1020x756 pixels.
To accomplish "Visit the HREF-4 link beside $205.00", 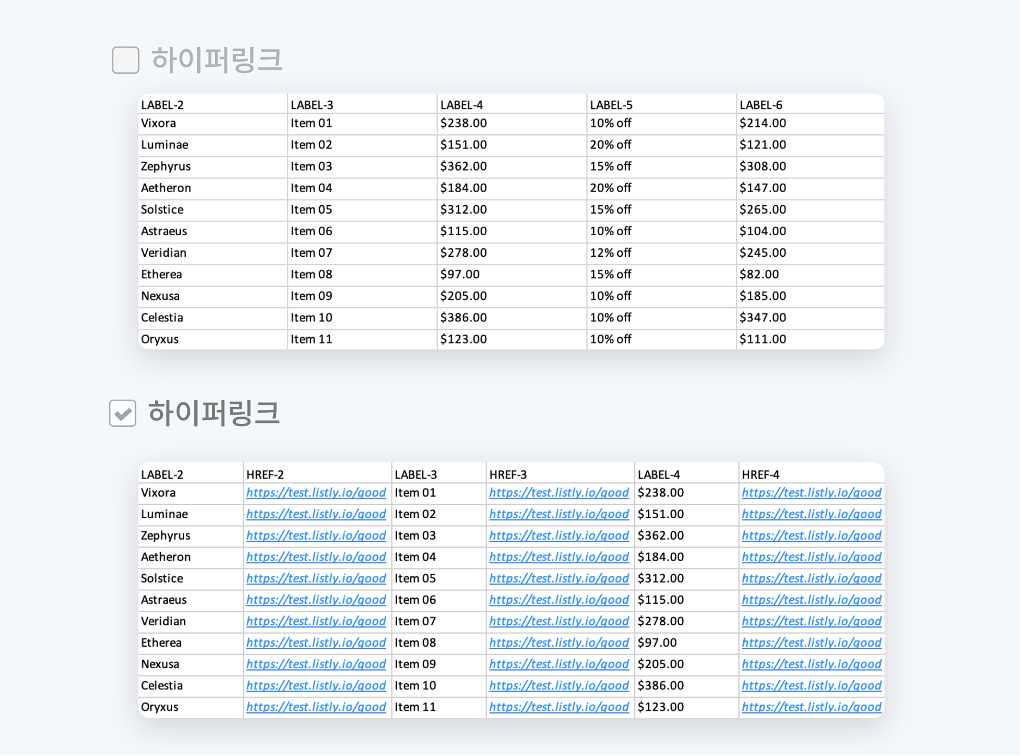I will (811, 664).
